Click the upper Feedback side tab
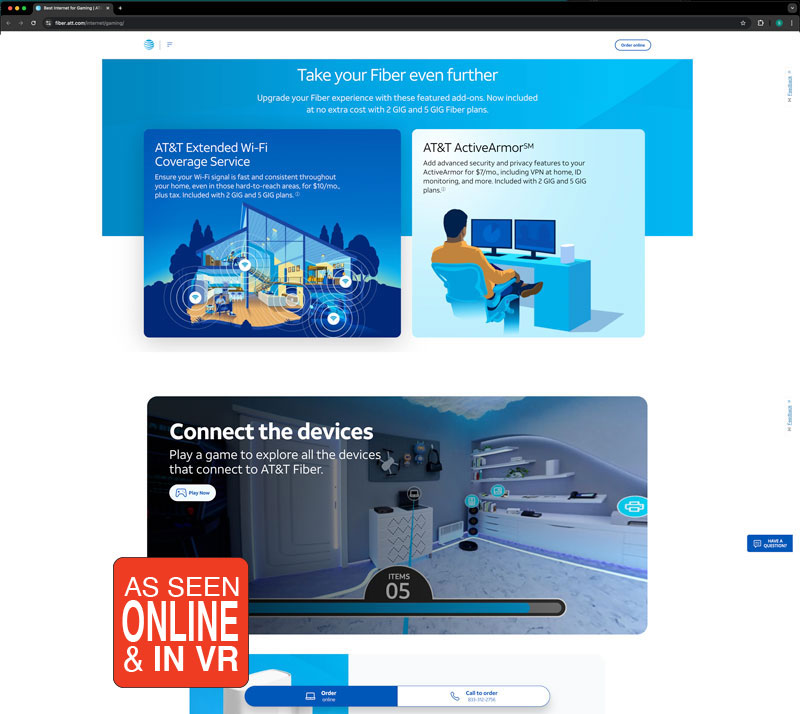The width and height of the screenshot is (800, 714). [789, 86]
